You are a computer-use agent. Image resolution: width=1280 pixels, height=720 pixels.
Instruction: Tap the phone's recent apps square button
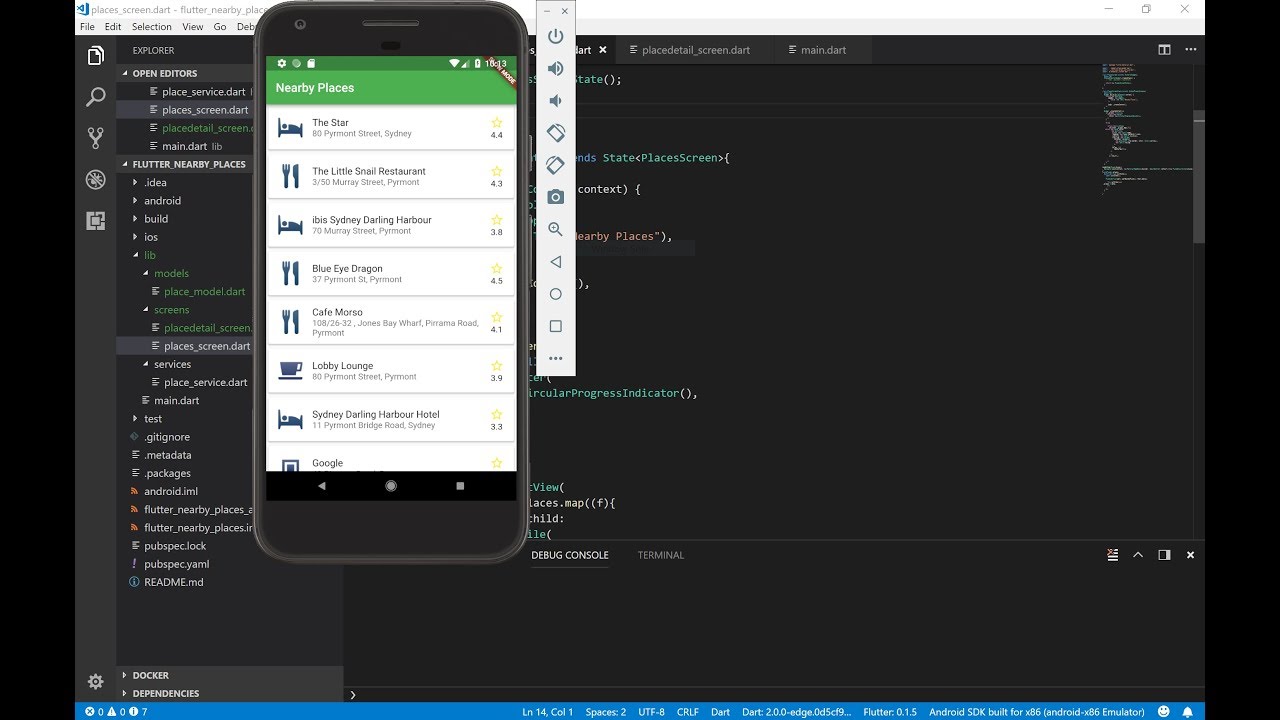coord(460,485)
